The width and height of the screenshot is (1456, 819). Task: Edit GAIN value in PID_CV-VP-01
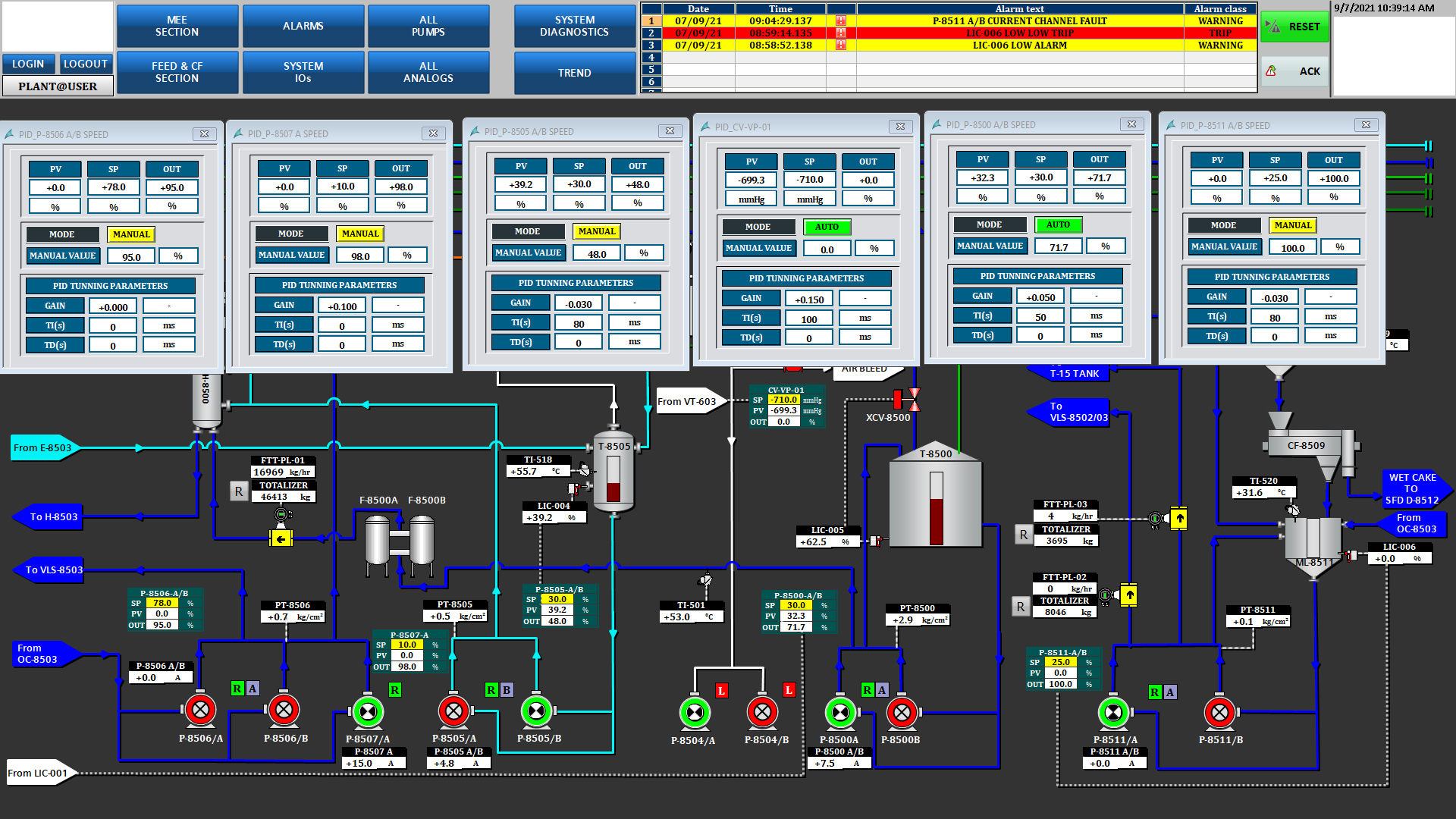click(809, 300)
